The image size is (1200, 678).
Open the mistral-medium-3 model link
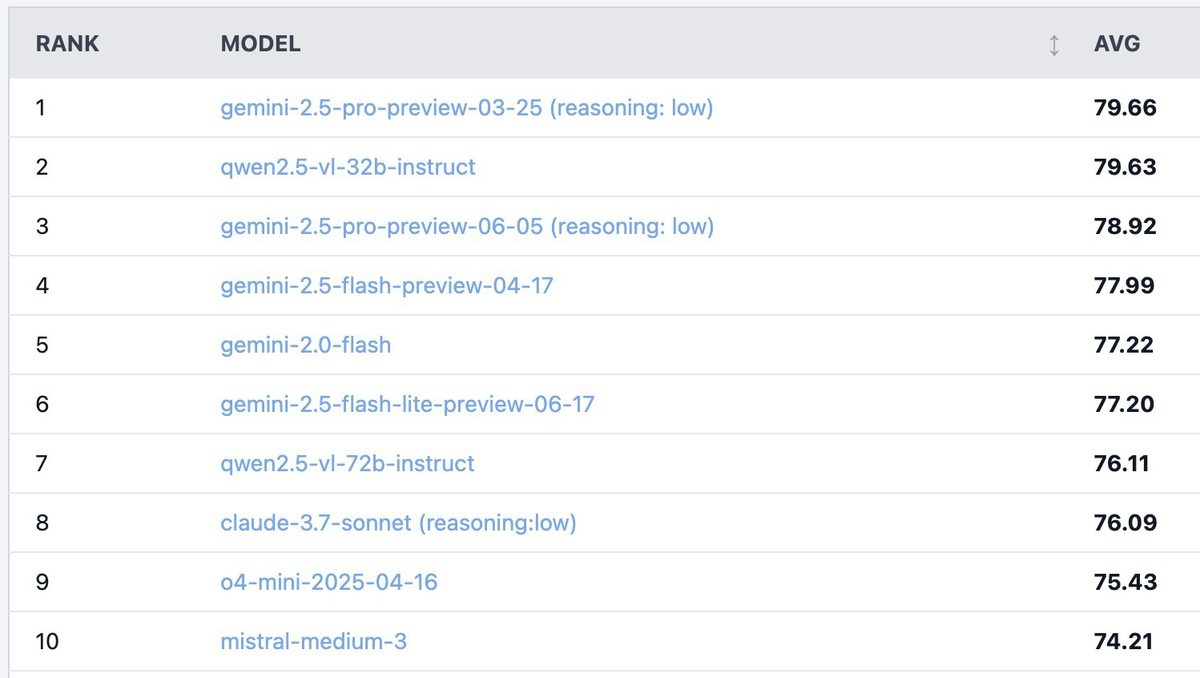(x=313, y=641)
